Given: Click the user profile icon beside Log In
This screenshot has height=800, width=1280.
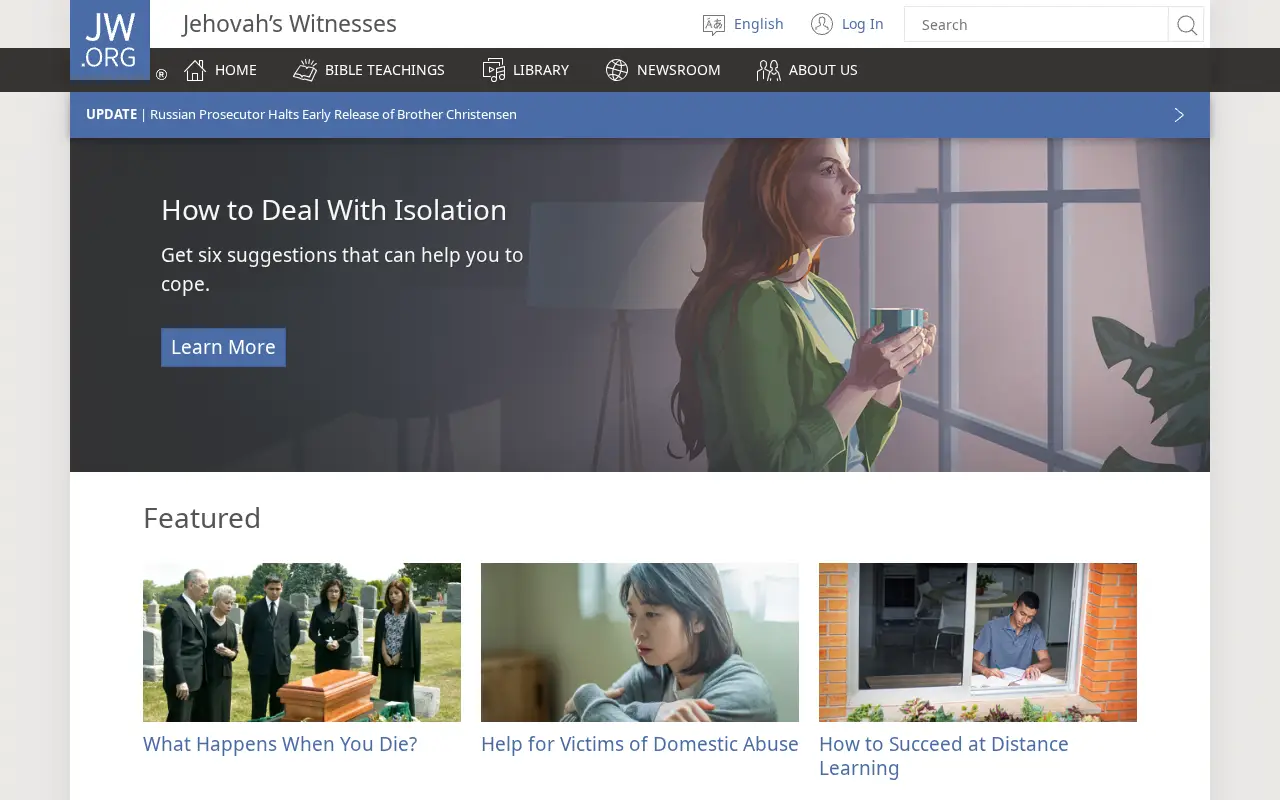Looking at the screenshot, I should pyautogui.click(x=822, y=24).
